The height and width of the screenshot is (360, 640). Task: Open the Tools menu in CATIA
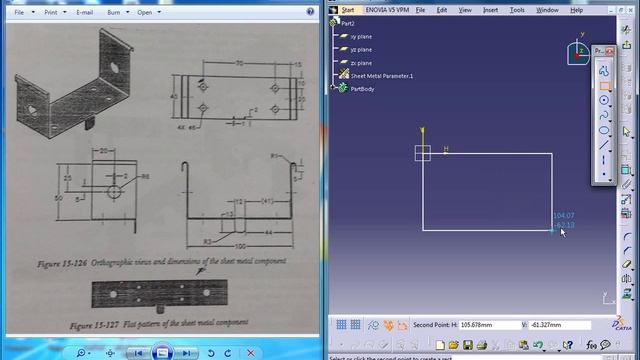[x=517, y=10]
